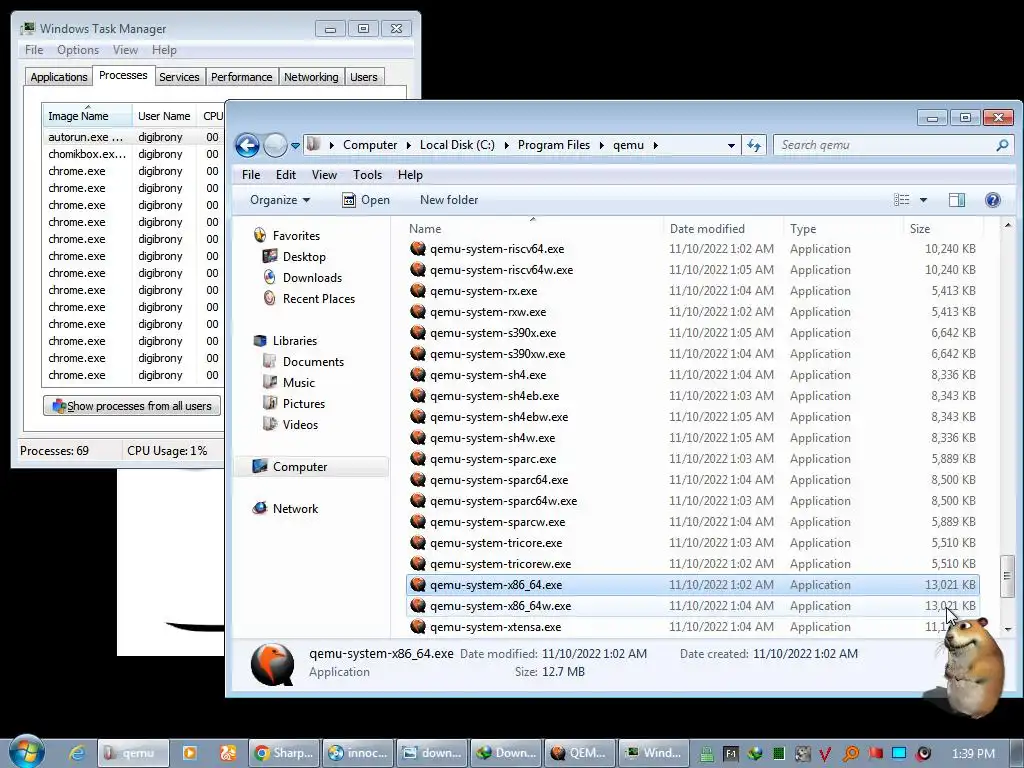Expand the Computer breadcrumb arrow

click(x=409, y=145)
